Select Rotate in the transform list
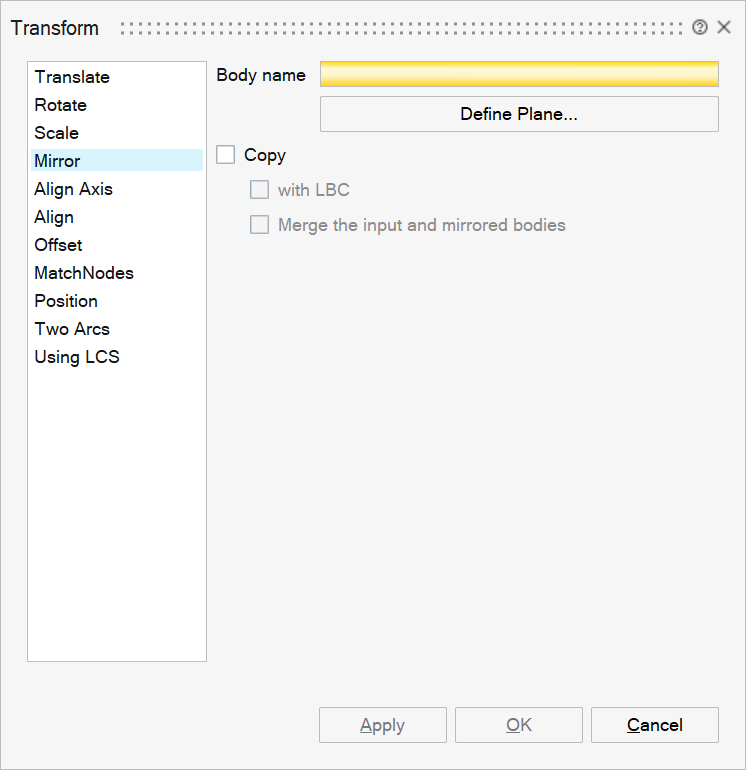Viewport: 746px width, 770px height. [60, 105]
